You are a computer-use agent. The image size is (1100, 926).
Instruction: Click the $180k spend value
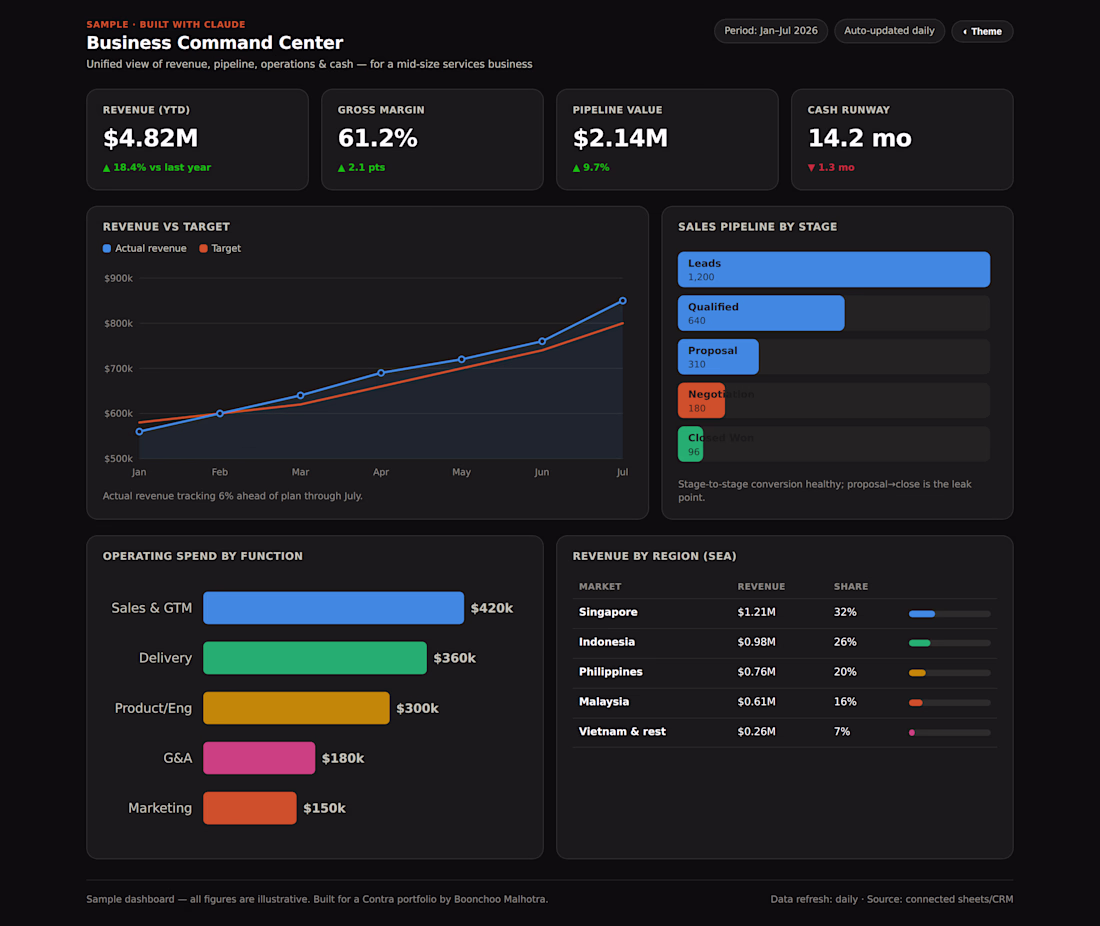pyautogui.click(x=343, y=758)
